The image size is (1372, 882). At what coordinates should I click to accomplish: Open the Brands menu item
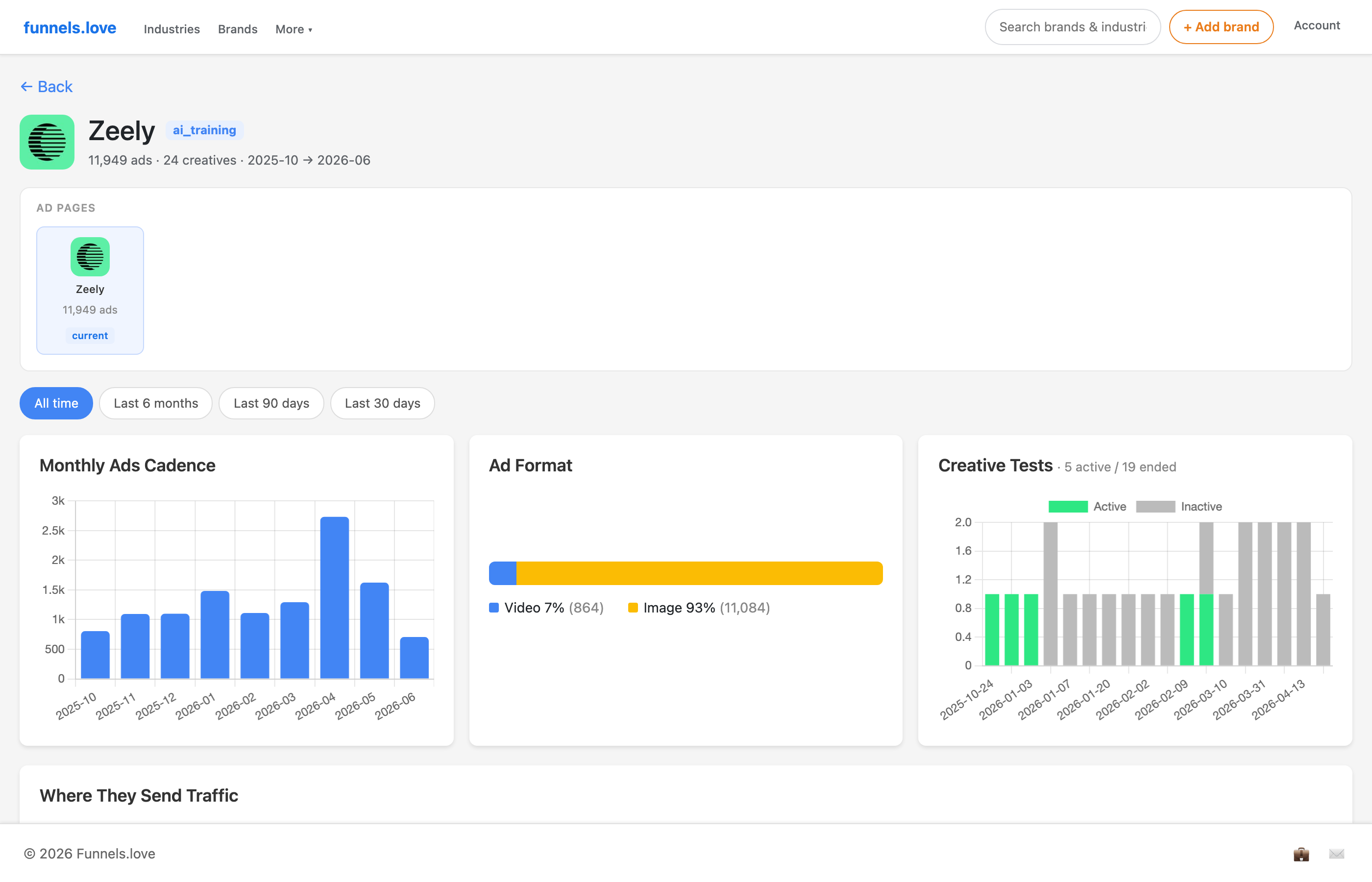238,28
